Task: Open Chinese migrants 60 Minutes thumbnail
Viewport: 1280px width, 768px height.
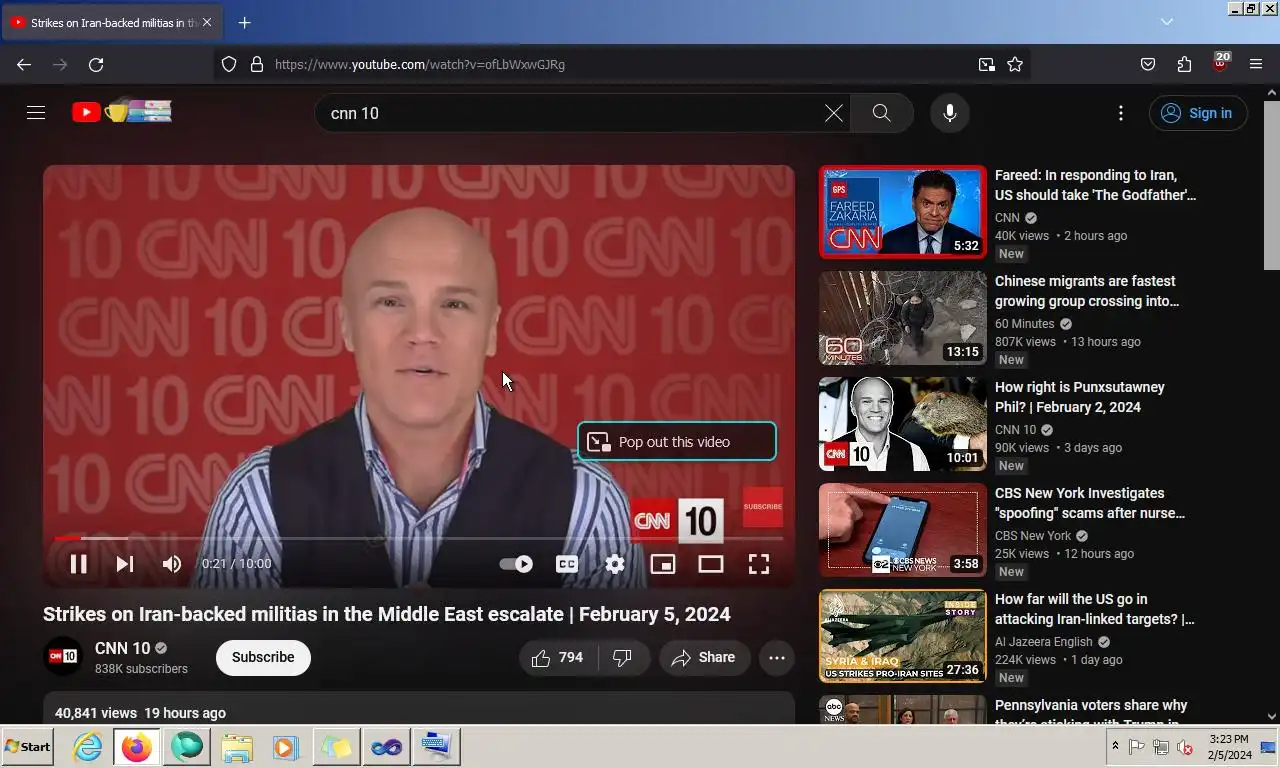Action: point(902,318)
